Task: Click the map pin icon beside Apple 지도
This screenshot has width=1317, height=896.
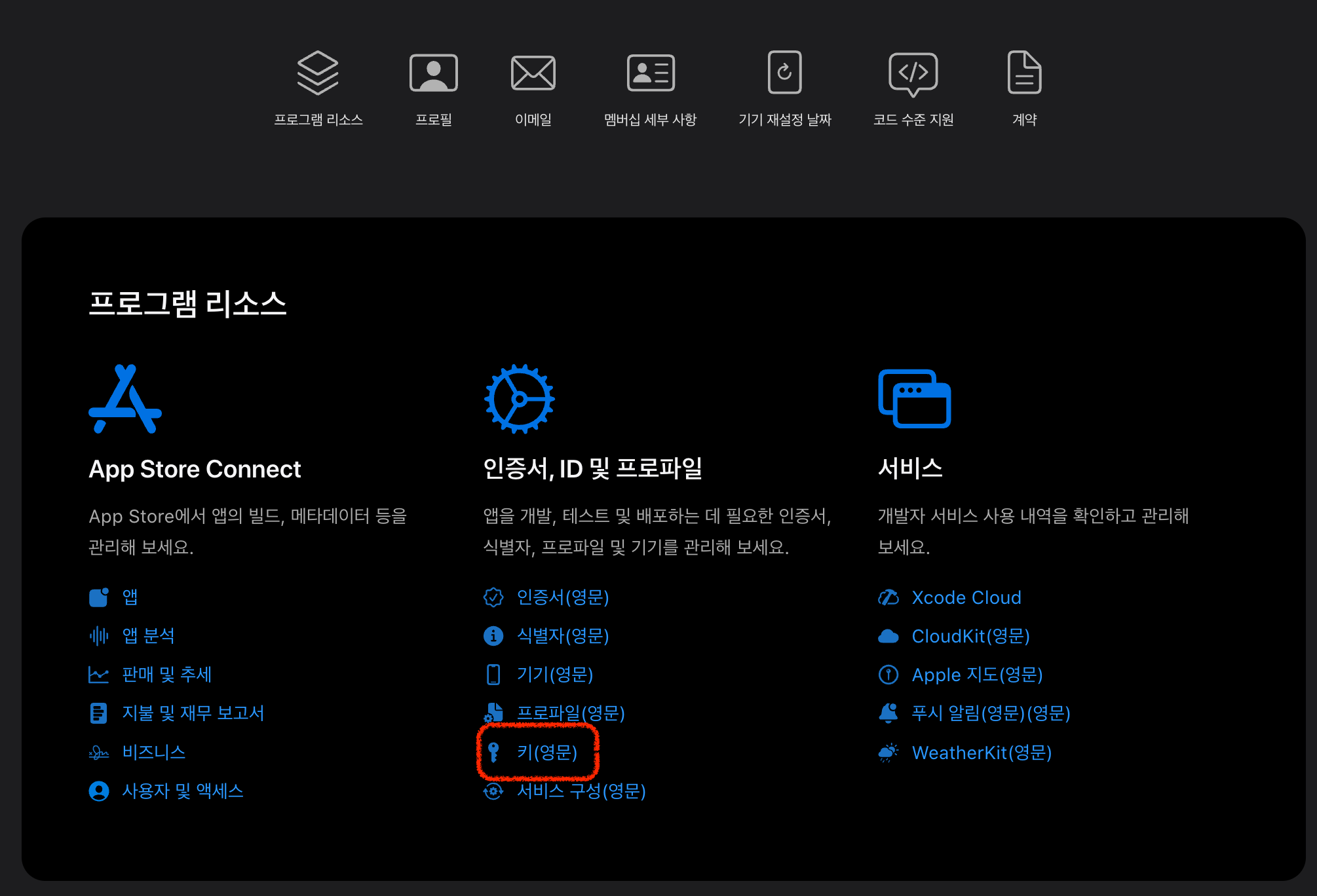Action: pos(888,675)
